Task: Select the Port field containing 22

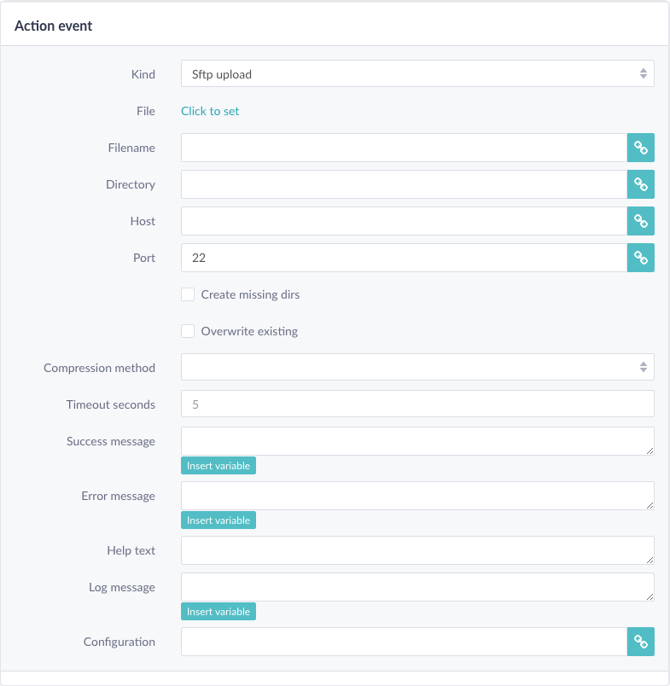Action: (x=404, y=258)
